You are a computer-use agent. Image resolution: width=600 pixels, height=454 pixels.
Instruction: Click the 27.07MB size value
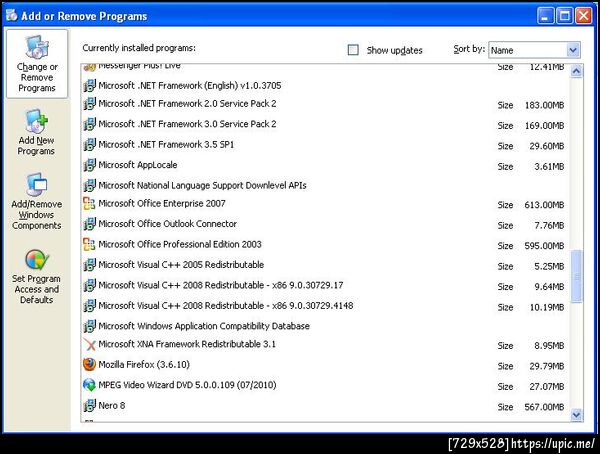click(547, 387)
